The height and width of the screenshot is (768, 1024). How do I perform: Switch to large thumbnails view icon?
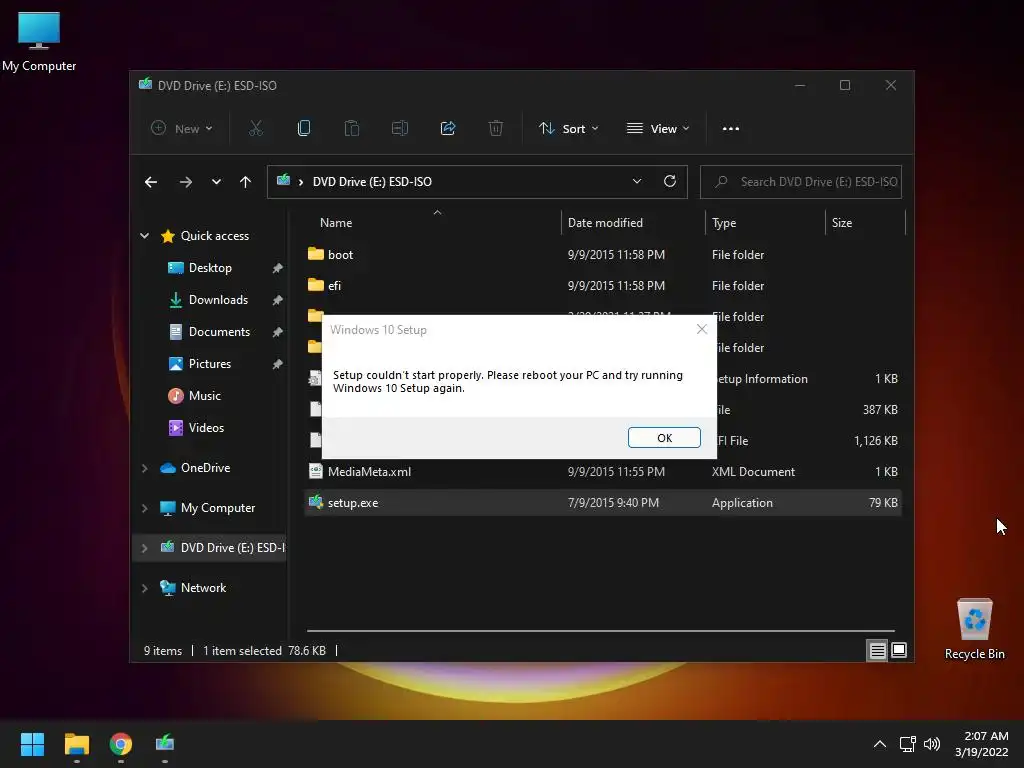pos(899,650)
